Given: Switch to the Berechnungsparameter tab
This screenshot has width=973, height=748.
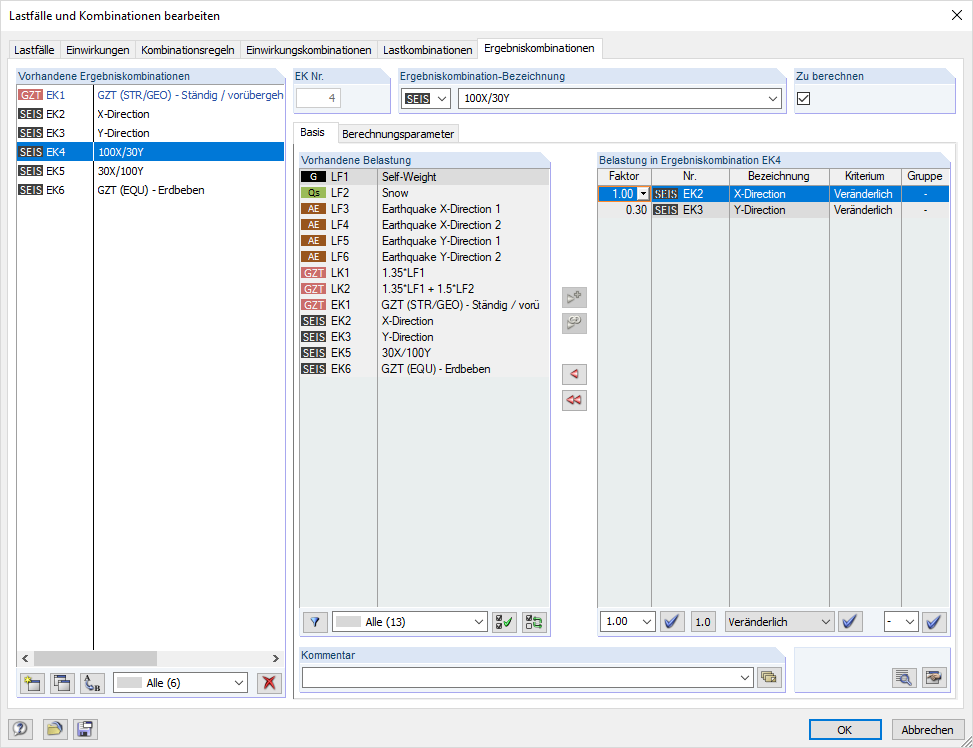Looking at the screenshot, I should (400, 132).
